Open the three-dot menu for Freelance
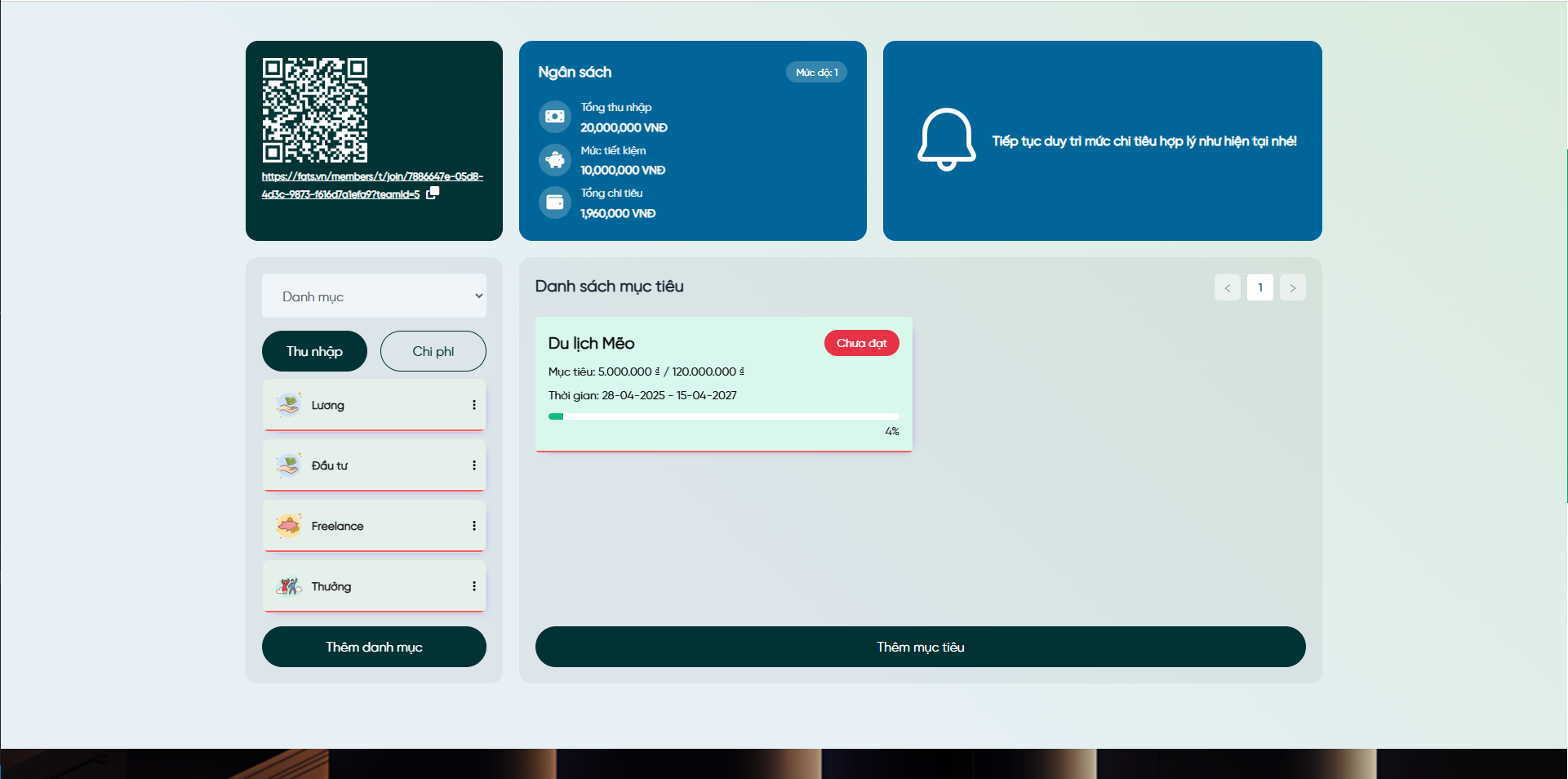The height and width of the screenshot is (779, 1568). coord(473,526)
